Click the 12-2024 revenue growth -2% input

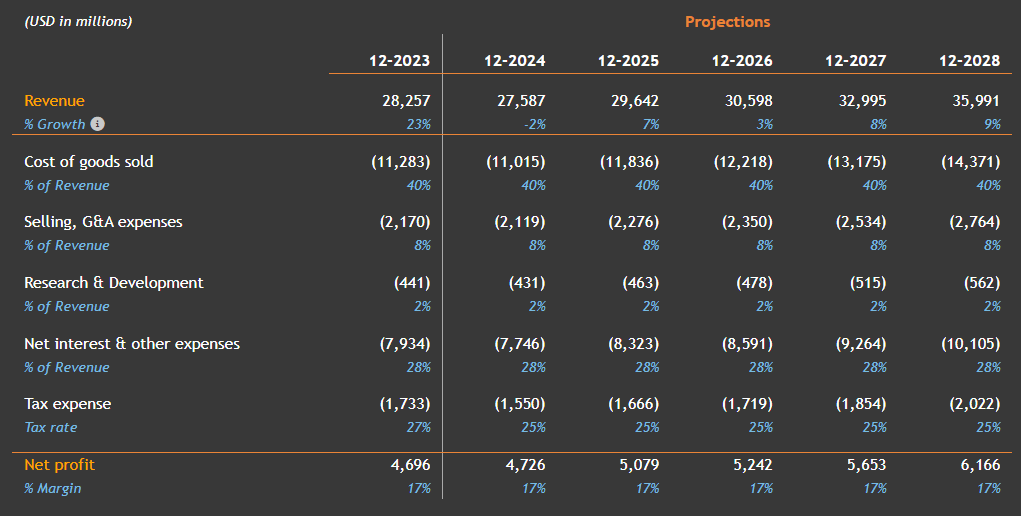click(534, 124)
